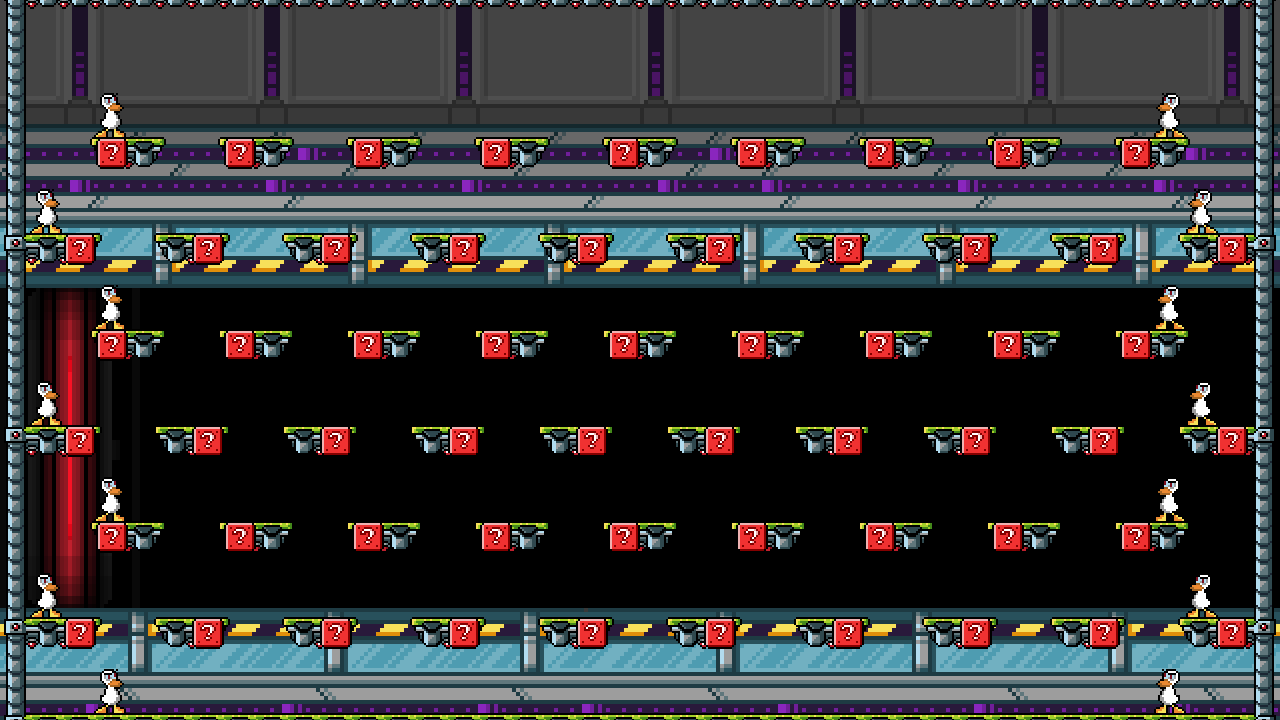Select the second duck from top, right side
Image resolution: width=1280 pixels, height=720 pixels.
coord(1200,212)
